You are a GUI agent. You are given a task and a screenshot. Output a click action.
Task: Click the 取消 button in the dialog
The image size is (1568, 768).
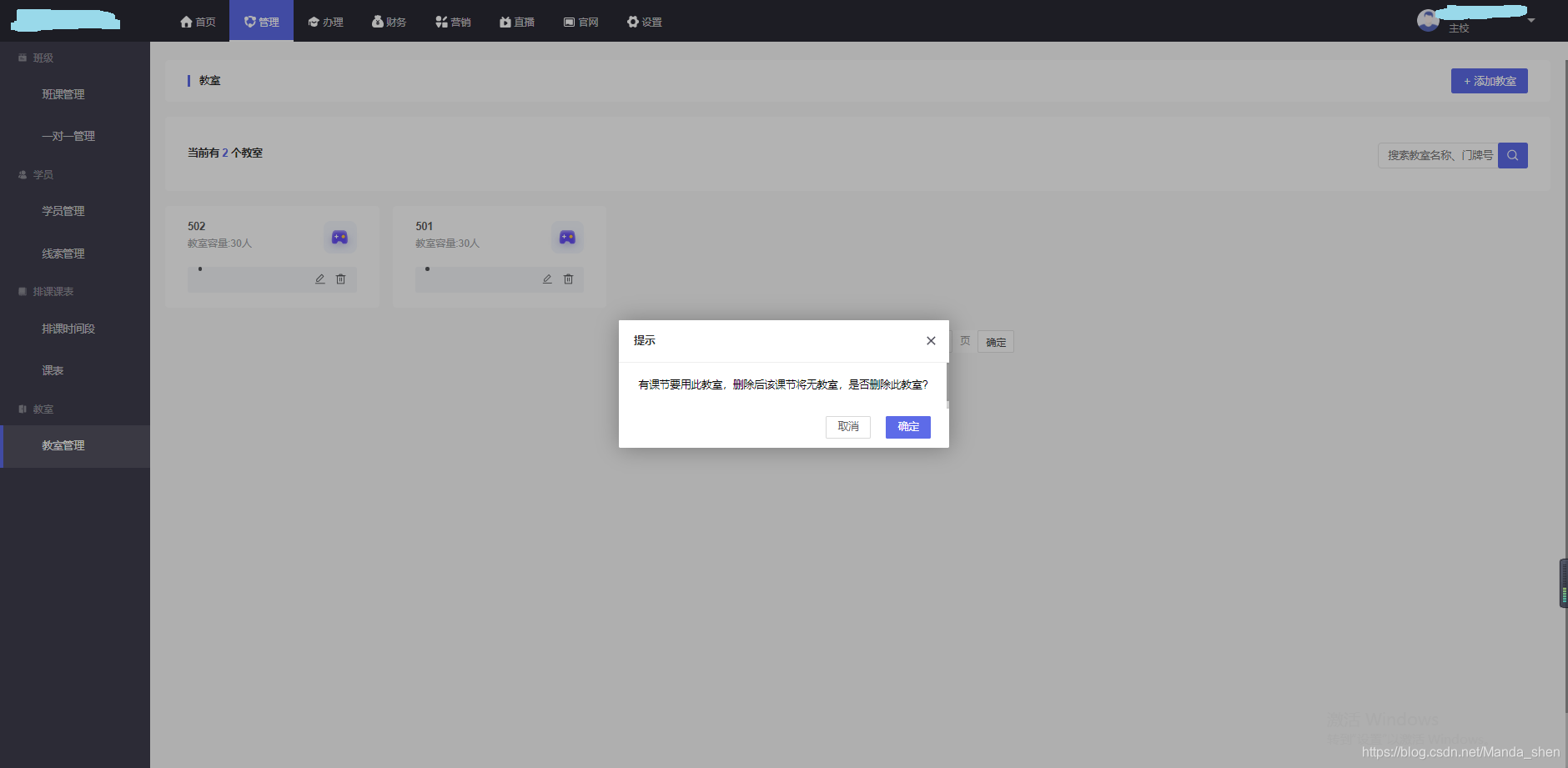(847, 427)
